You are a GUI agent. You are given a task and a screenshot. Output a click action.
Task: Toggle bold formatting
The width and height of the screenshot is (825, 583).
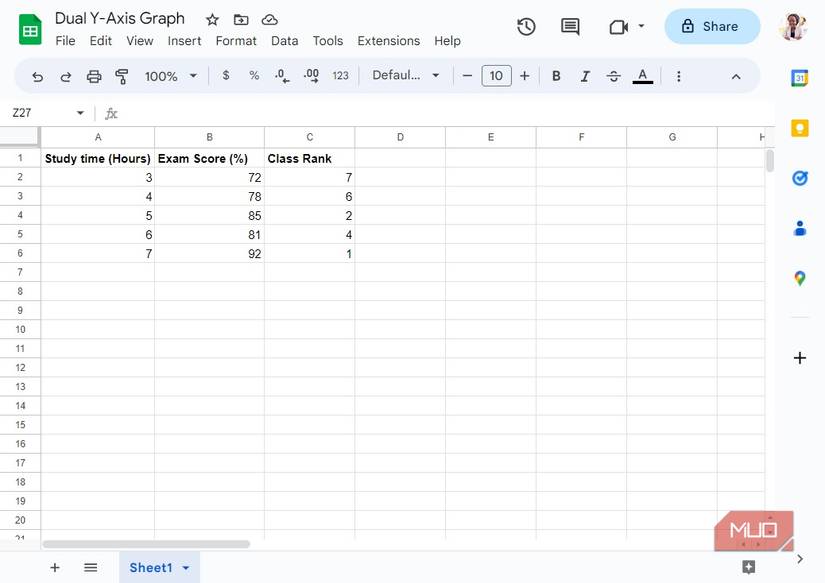[x=556, y=76]
